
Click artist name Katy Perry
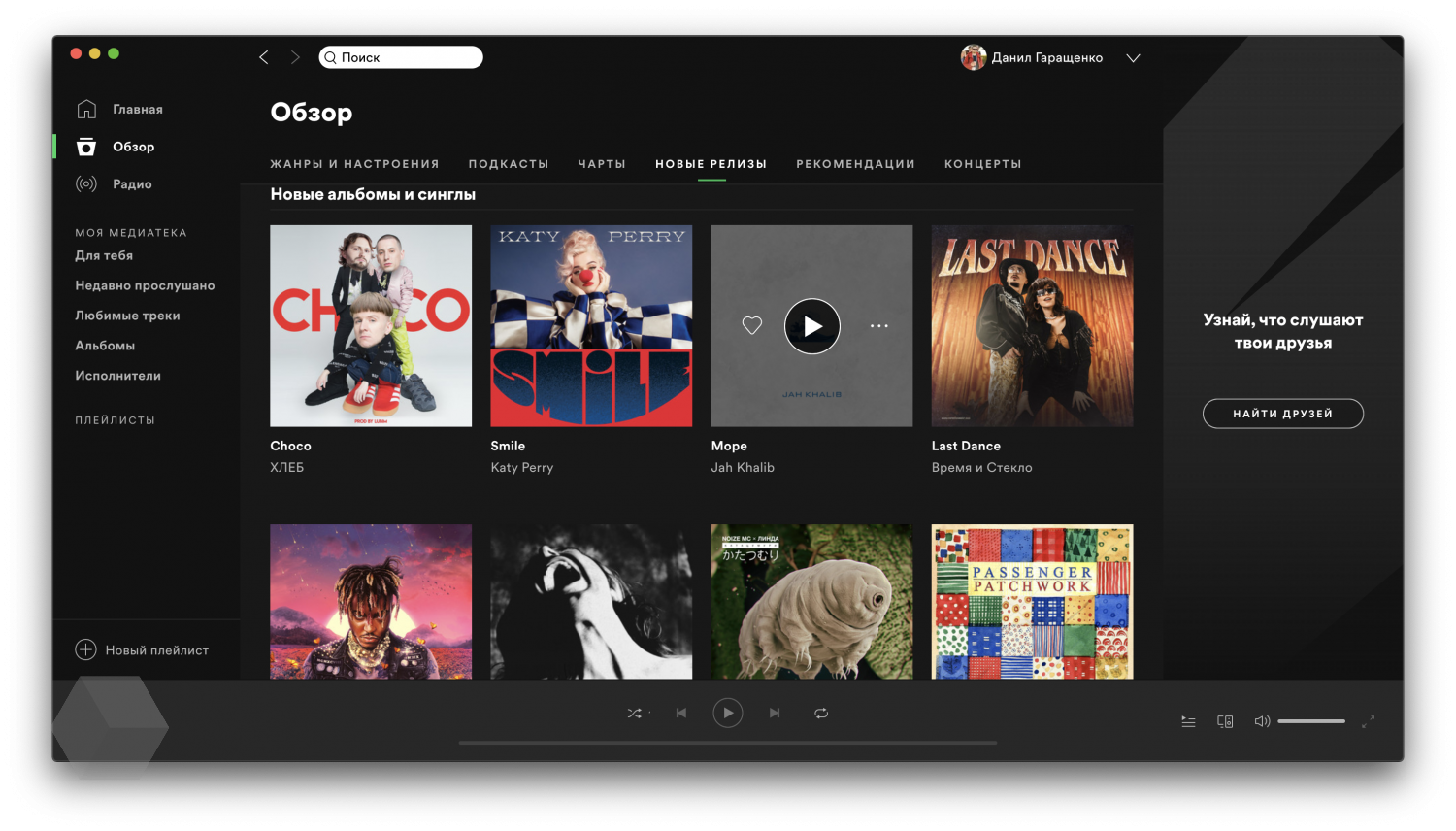coord(522,467)
